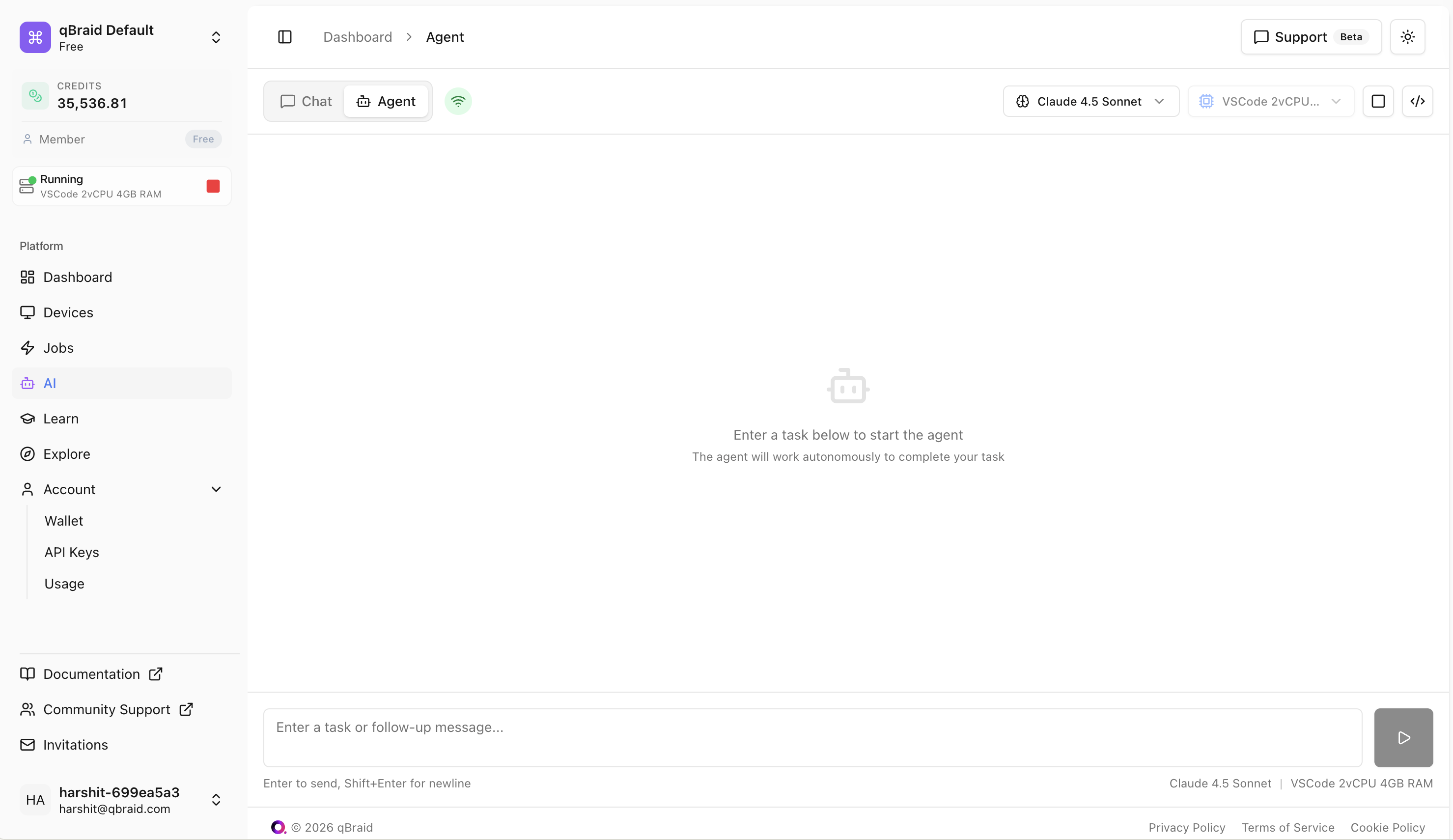
Task: Toggle the sidebar collapse icon
Action: 285,37
